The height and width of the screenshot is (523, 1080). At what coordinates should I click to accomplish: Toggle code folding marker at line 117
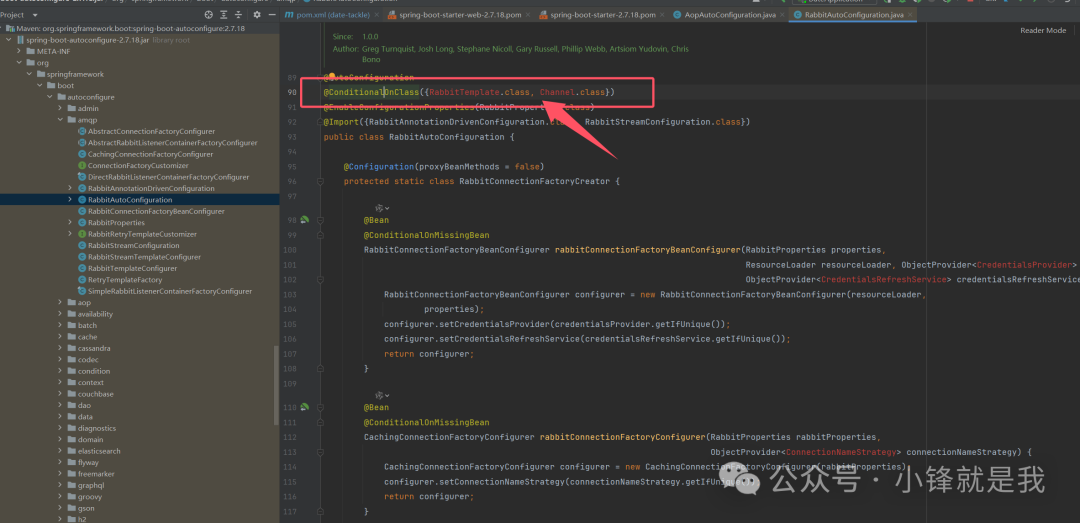tap(320, 511)
